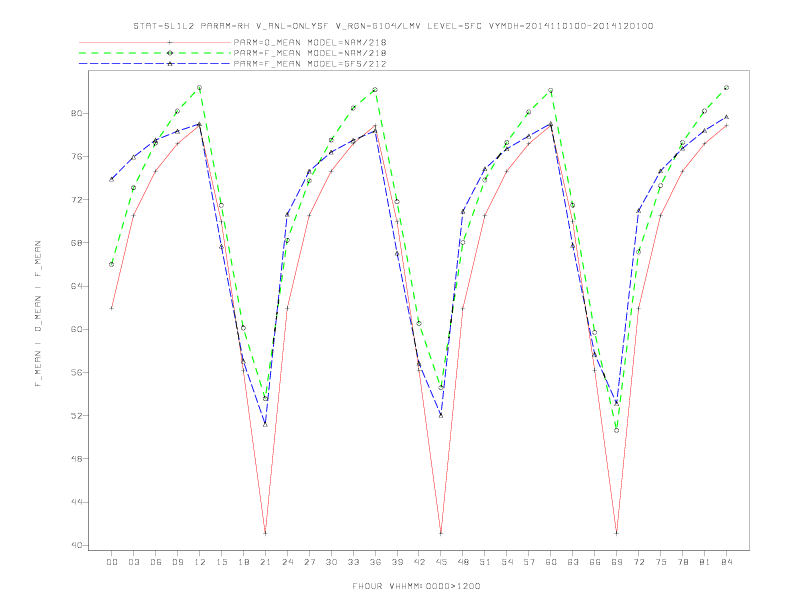Viewport: 792px width, 612px height.
Task: Click the x-axis tick label 63
Action: [x=573, y=562]
